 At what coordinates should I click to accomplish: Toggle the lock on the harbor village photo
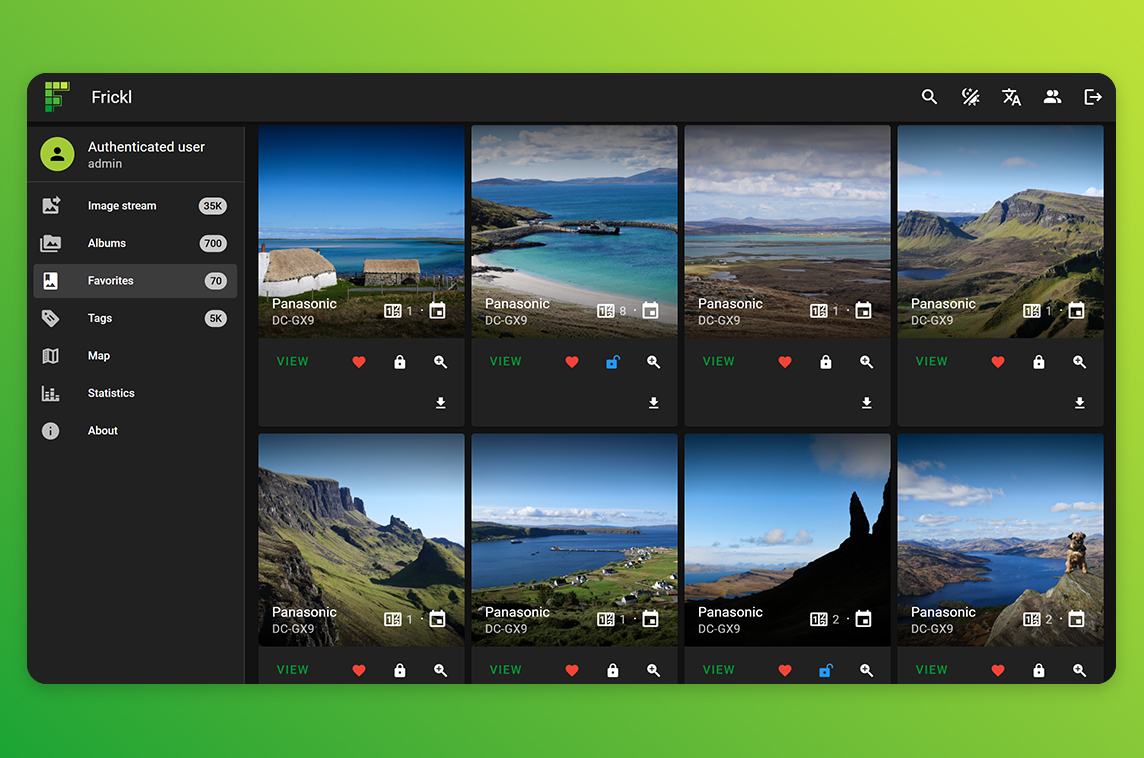[x=613, y=670]
